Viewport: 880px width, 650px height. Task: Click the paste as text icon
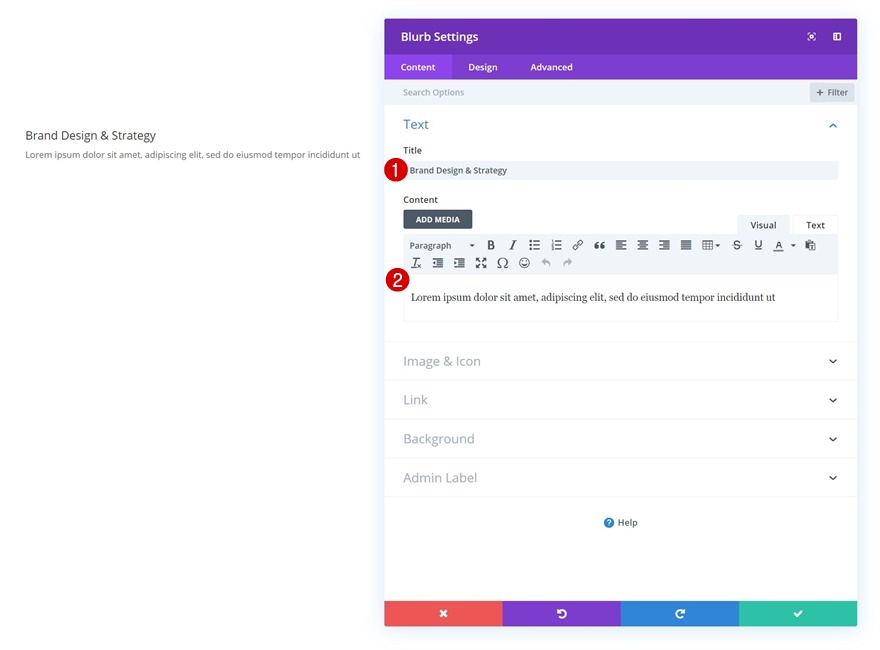[x=810, y=245]
